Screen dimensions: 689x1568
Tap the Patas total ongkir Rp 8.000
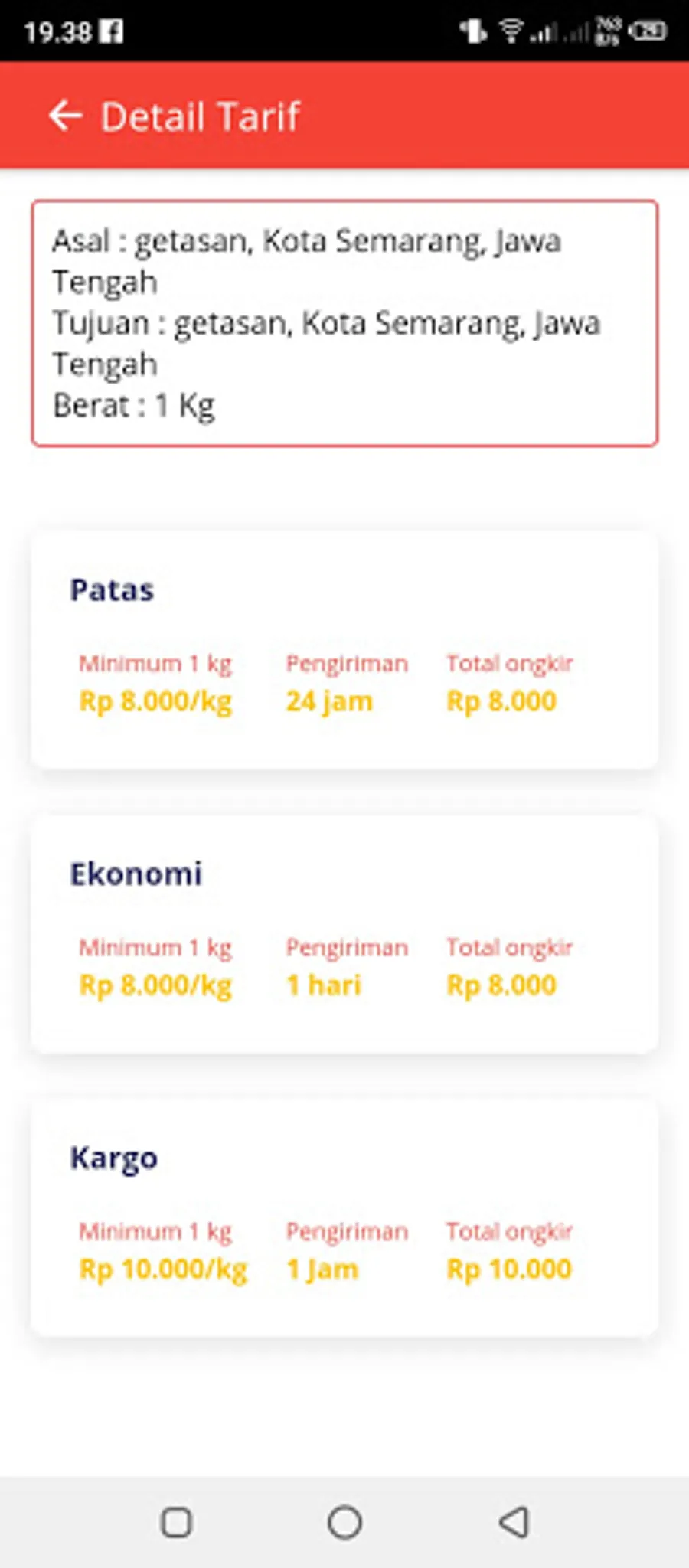pyautogui.click(x=501, y=701)
